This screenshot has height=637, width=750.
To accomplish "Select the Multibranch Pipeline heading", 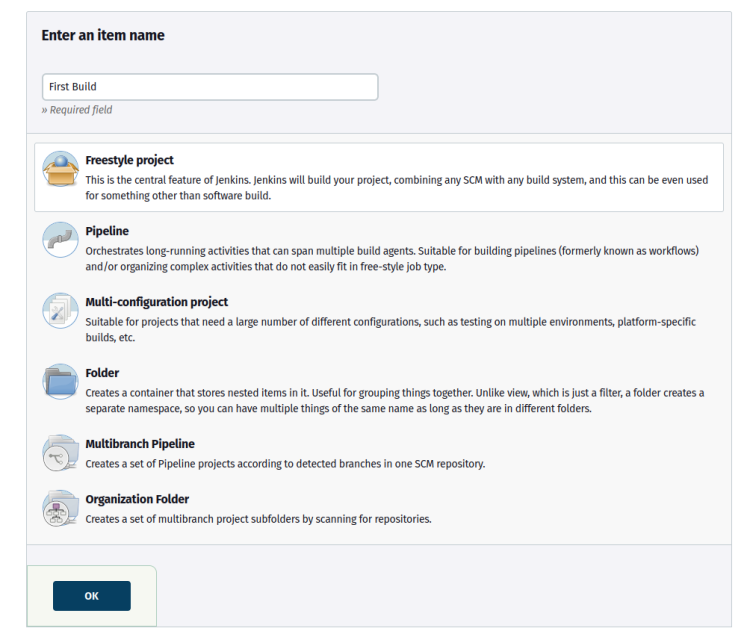I will click(x=140, y=444).
